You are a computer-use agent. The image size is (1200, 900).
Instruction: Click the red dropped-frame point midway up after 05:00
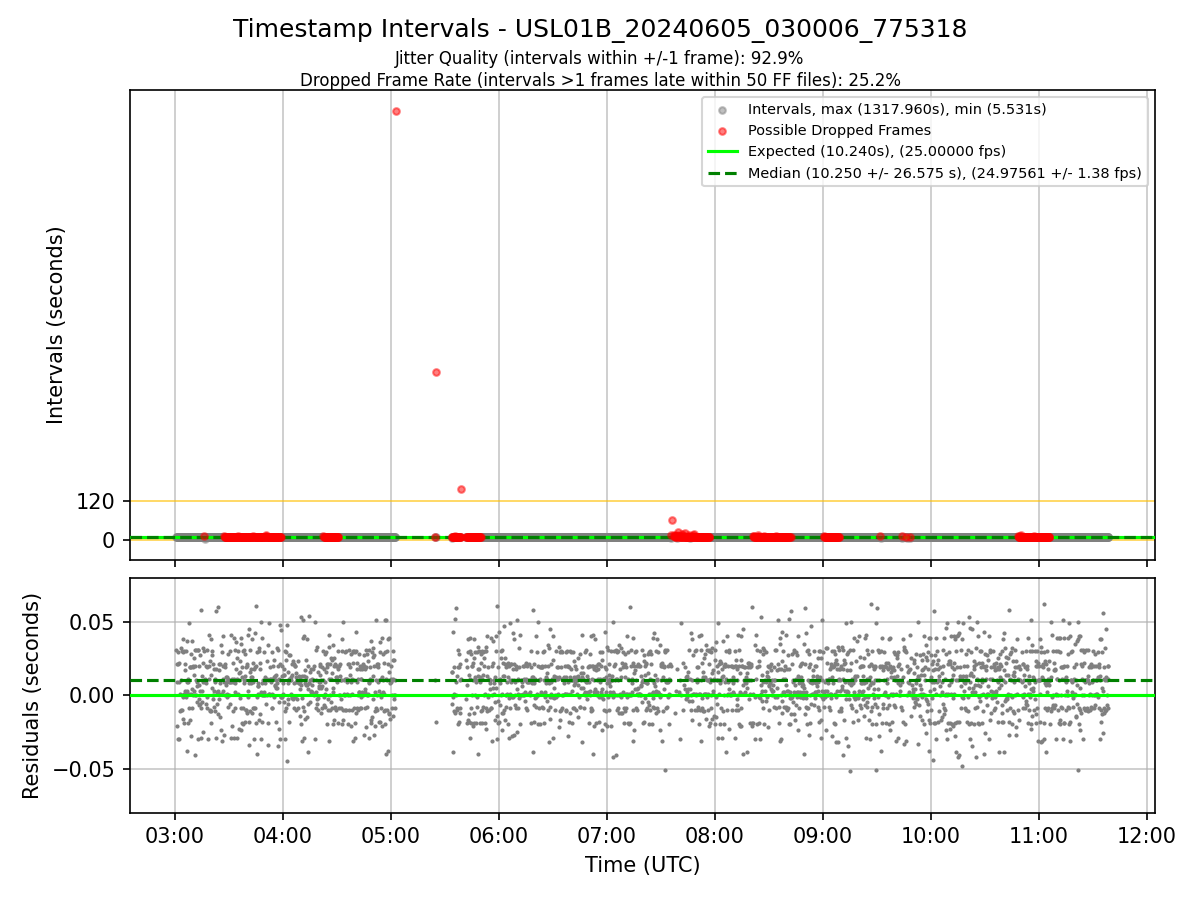pyautogui.click(x=436, y=372)
